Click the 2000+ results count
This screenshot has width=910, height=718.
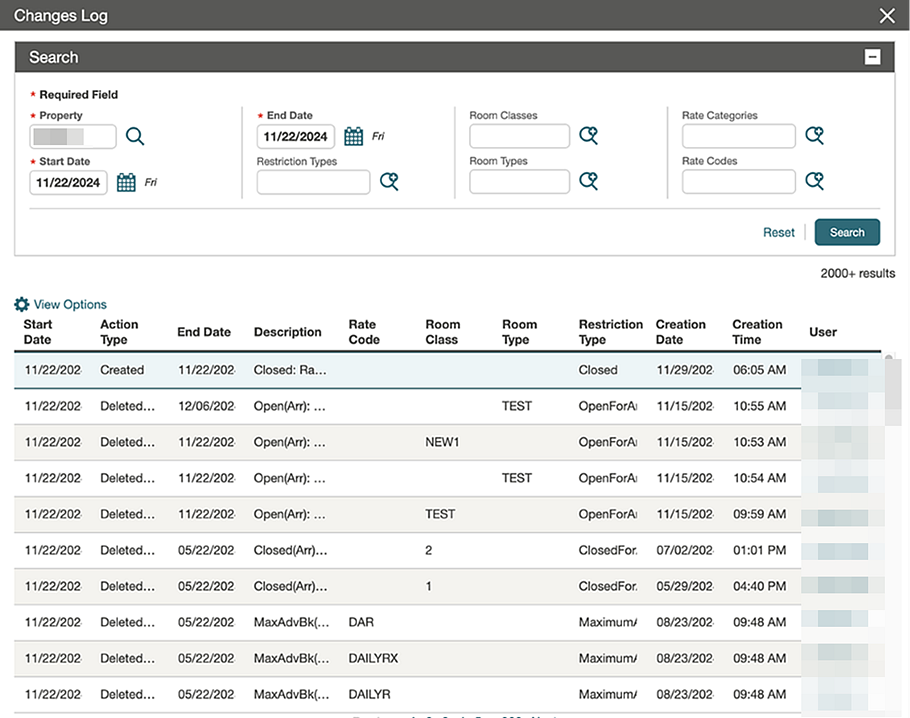pyautogui.click(x=857, y=273)
